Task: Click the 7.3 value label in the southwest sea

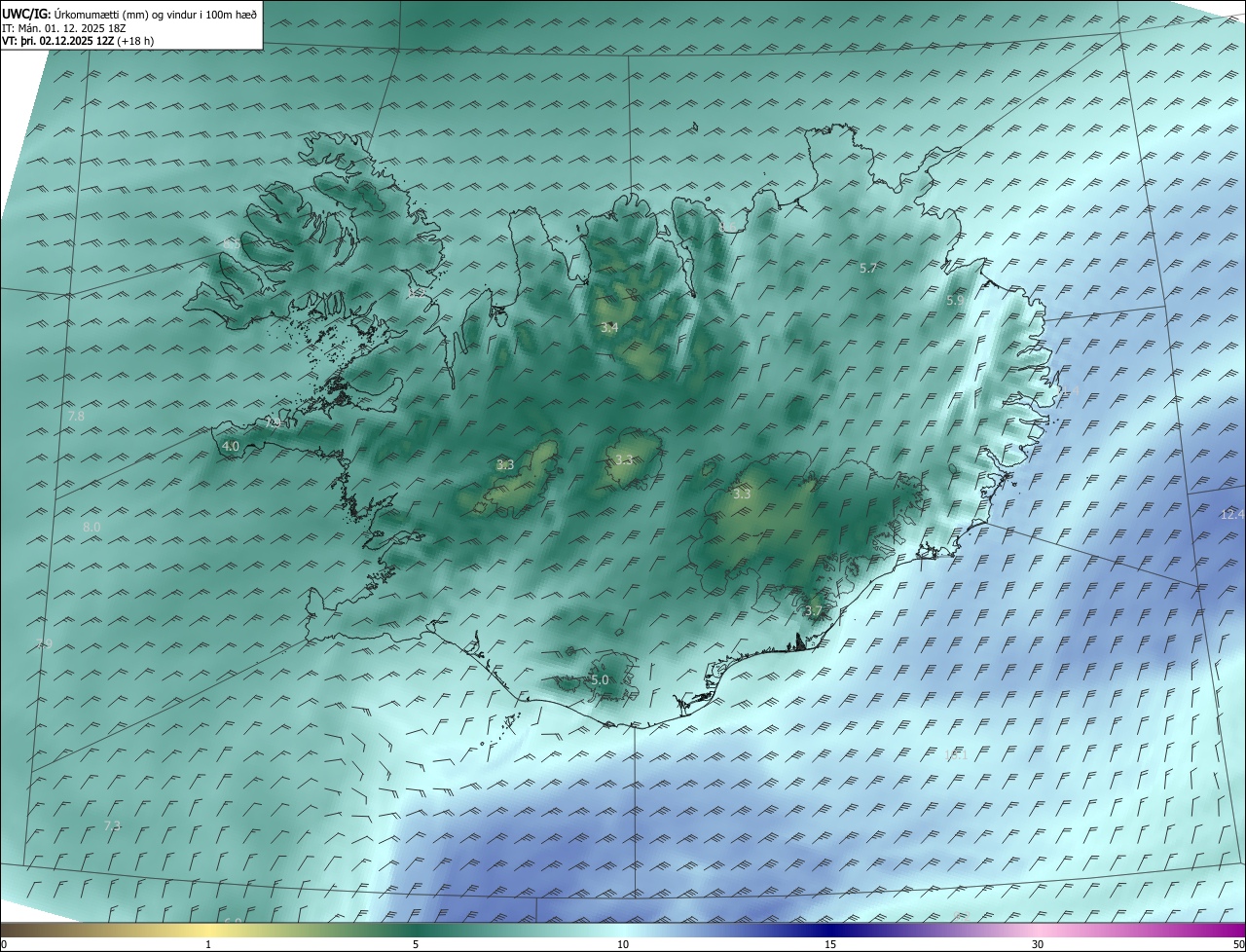Action: pyautogui.click(x=112, y=825)
